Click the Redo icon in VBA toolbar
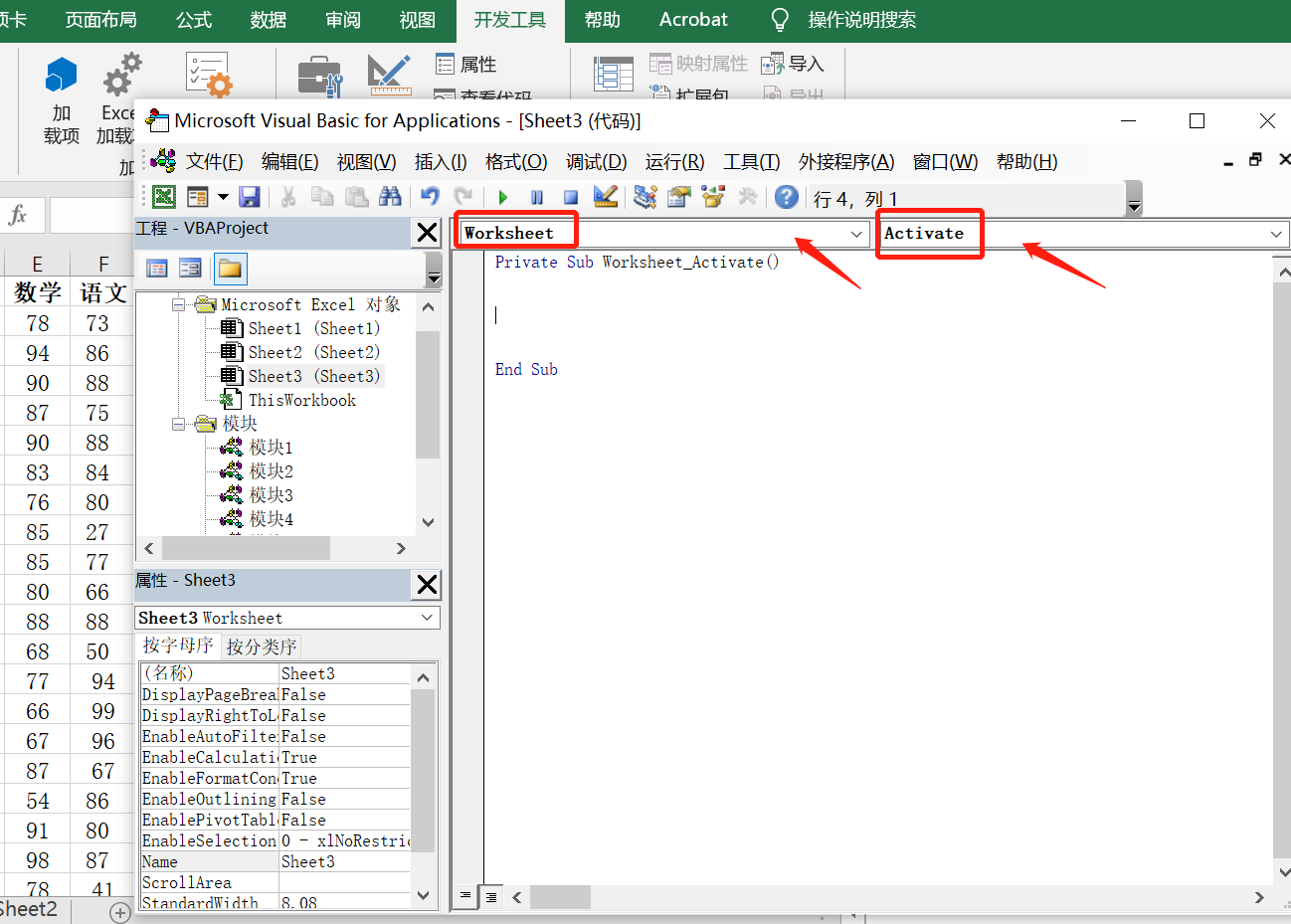Screen dimensions: 1291x924 (463, 197)
